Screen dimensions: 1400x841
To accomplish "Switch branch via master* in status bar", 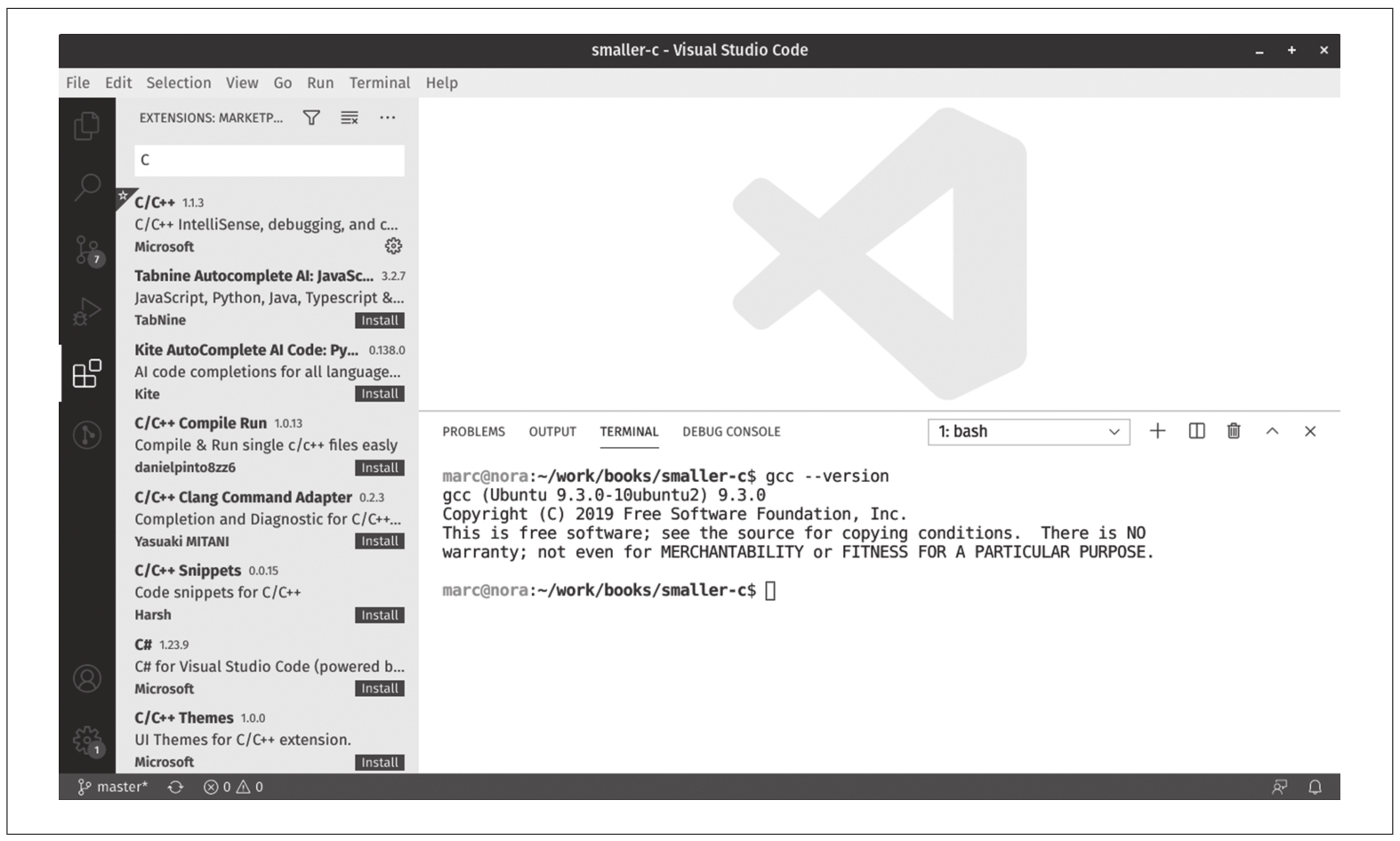I will tap(113, 787).
